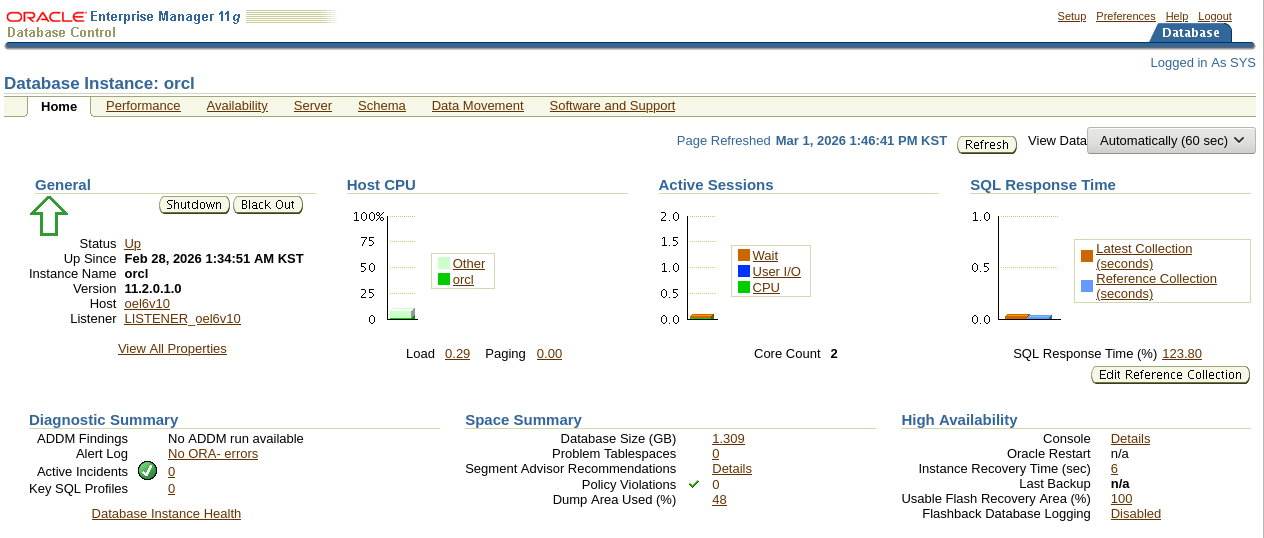Image resolution: width=1264 pixels, height=538 pixels.
Task: Switch to the Performance tab
Action: pyautogui.click(x=143, y=106)
